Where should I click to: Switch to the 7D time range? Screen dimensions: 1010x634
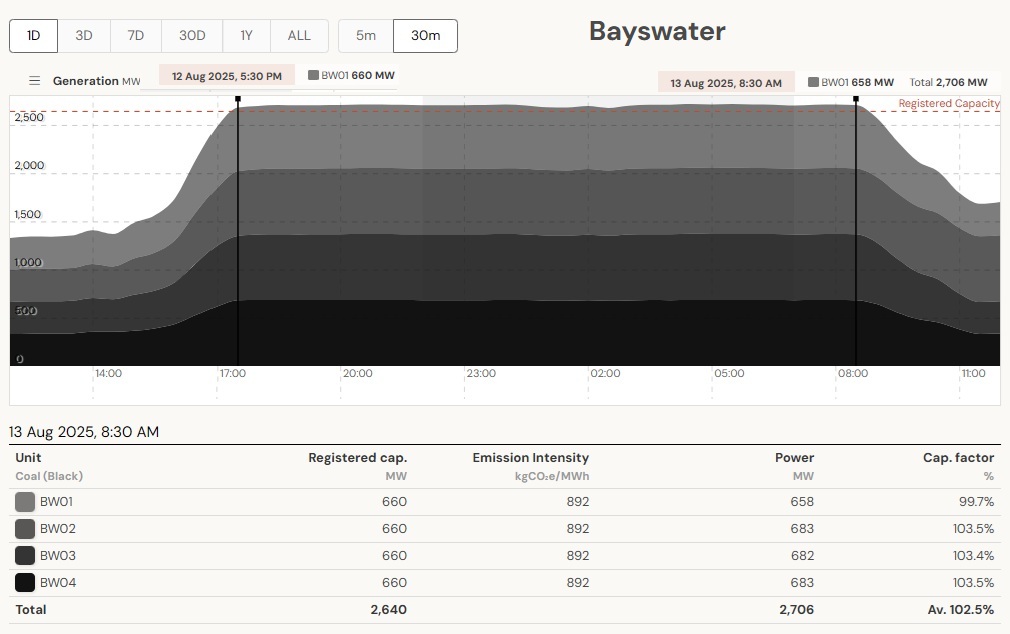(135, 36)
